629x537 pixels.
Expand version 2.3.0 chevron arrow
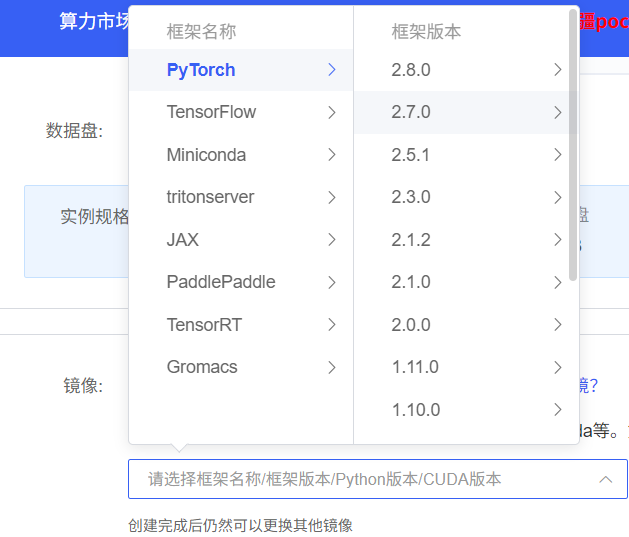[558, 197]
